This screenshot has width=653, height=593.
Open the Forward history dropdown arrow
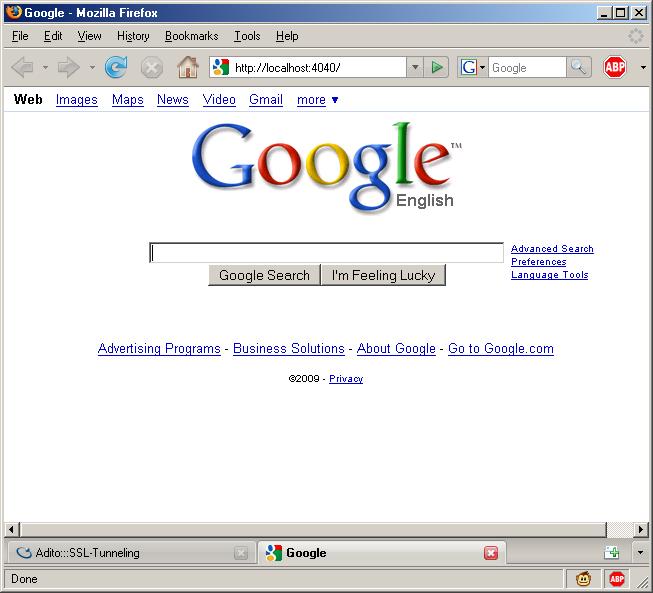(92, 67)
